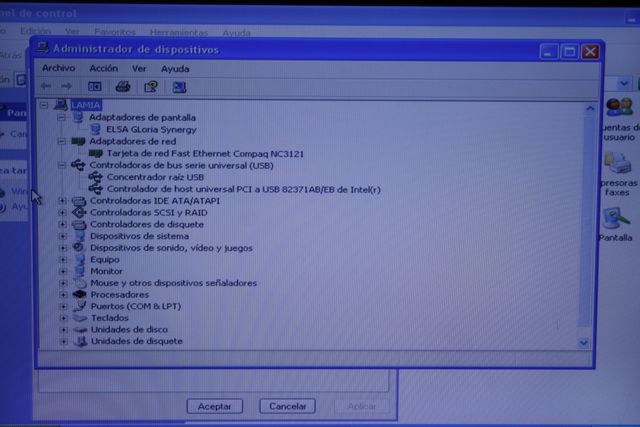Click the Concentrador raíz USB icon
Image resolution: width=640 pixels, height=427 pixels.
[x=96, y=177]
